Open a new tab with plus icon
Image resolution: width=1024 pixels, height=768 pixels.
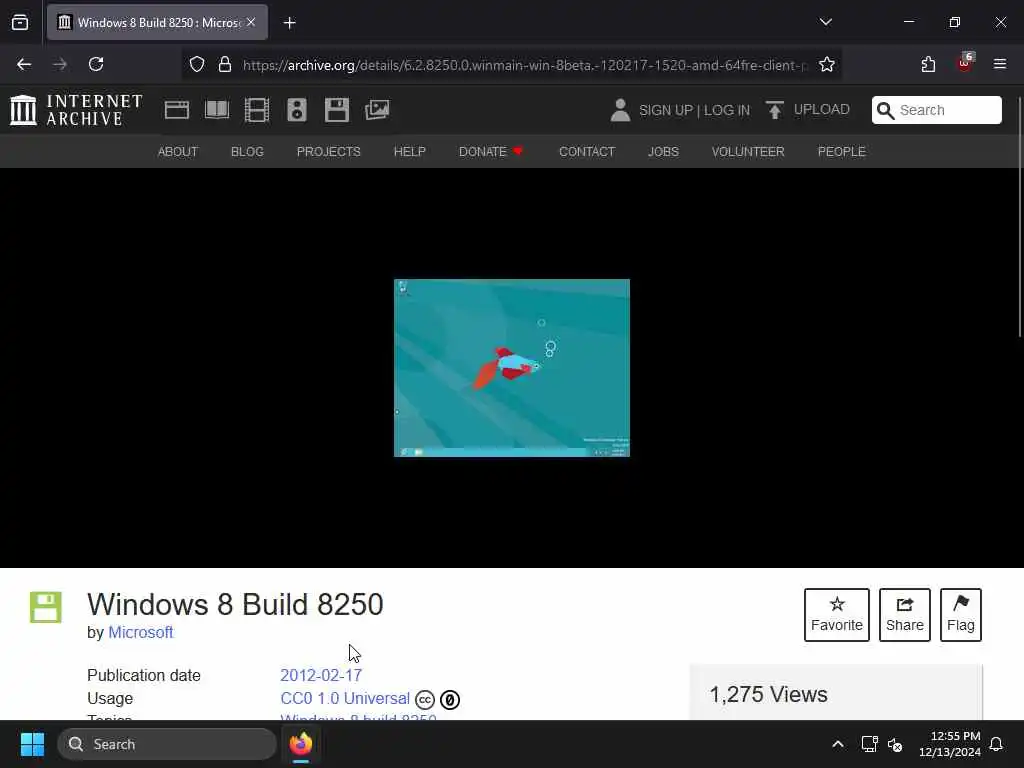point(290,23)
